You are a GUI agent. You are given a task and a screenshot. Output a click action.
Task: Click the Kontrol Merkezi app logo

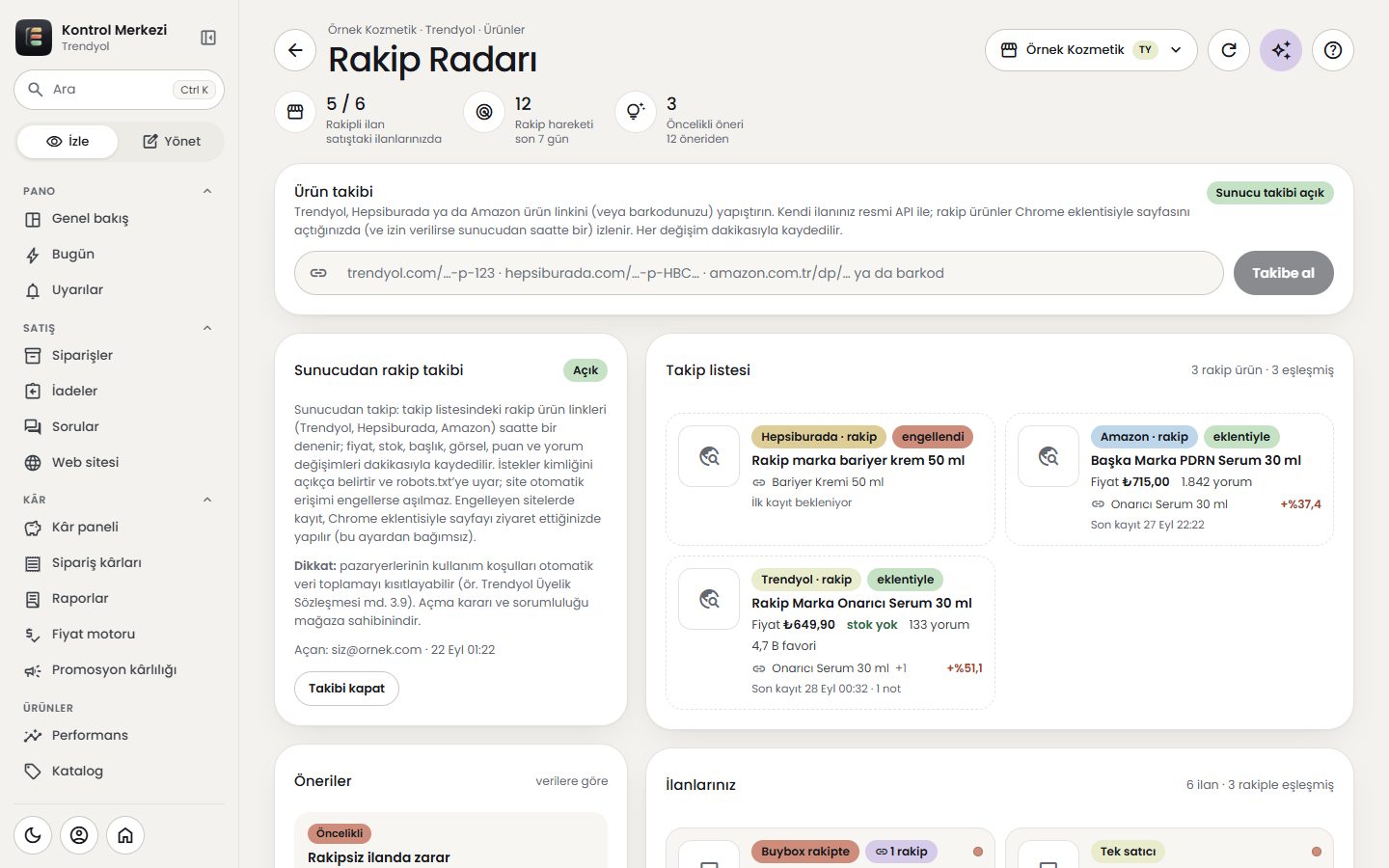[34, 38]
